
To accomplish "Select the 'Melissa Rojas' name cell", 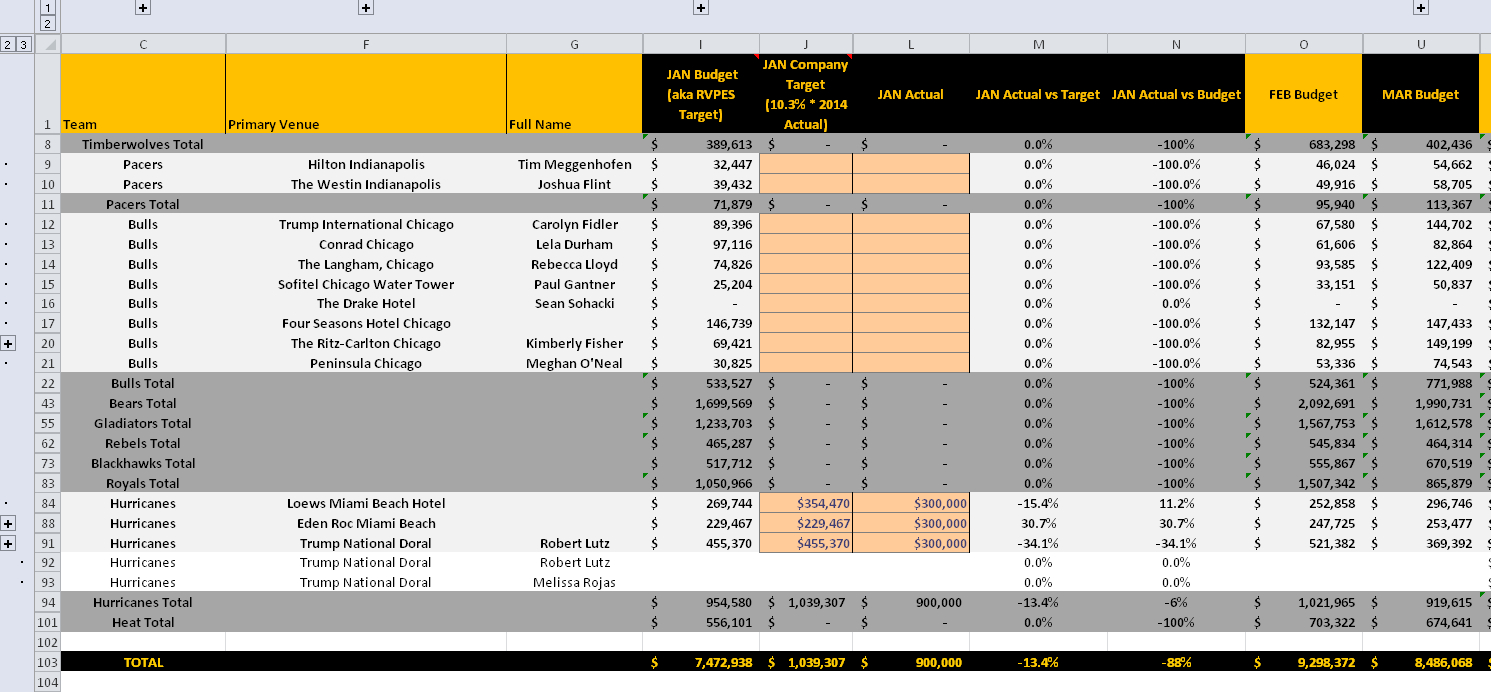I will click(574, 582).
